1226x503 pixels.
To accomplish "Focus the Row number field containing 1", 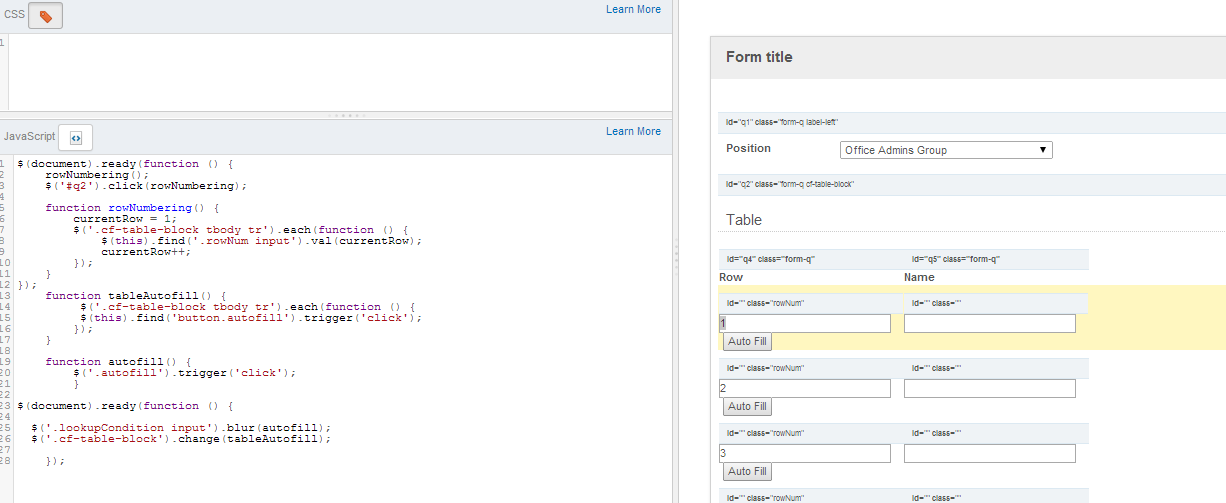I will coord(805,323).
